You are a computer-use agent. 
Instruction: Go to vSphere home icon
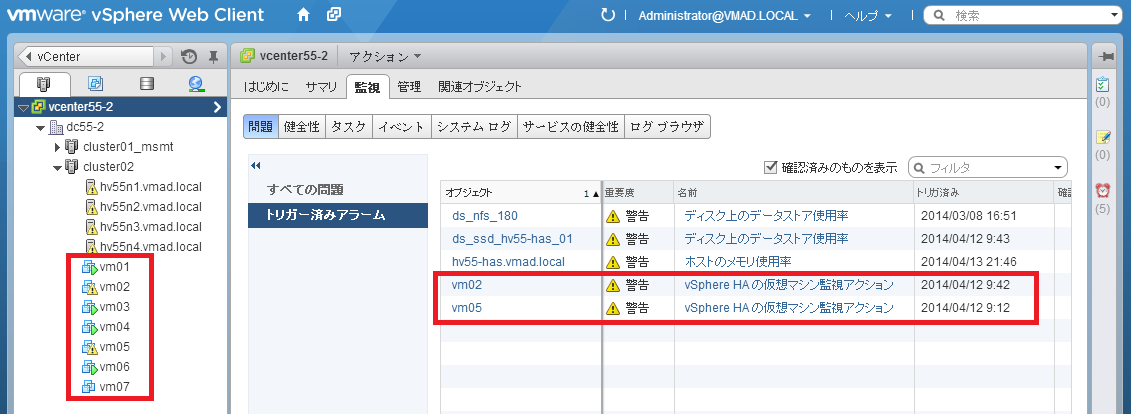(x=304, y=14)
